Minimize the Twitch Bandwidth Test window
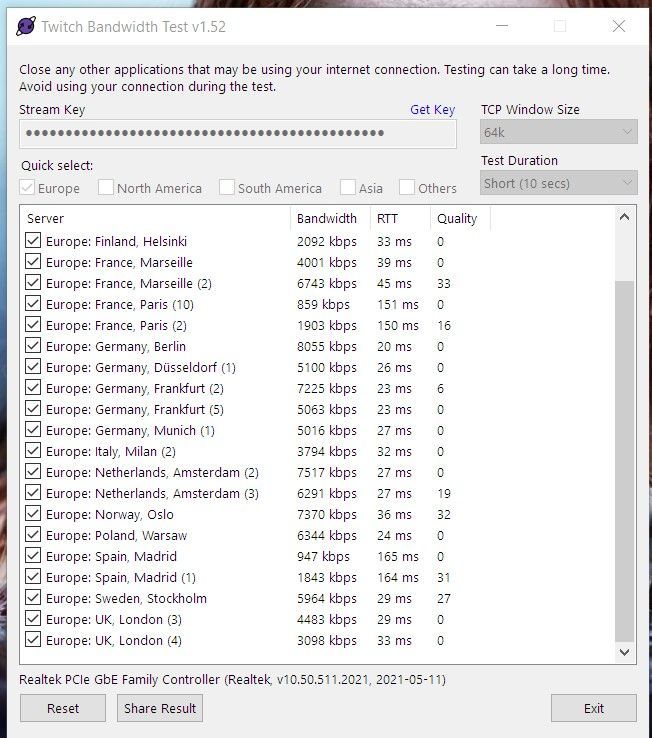The image size is (652, 738). [502, 26]
